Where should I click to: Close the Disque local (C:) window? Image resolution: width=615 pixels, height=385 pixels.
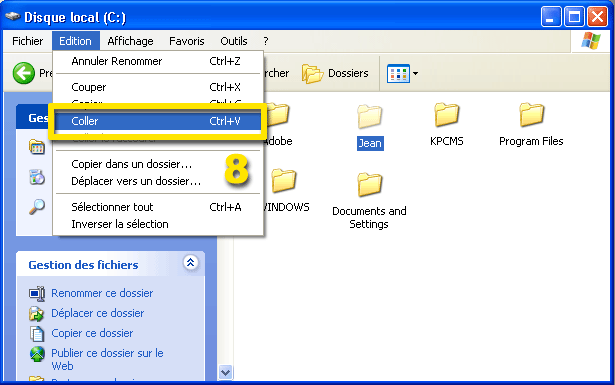(597, 17)
